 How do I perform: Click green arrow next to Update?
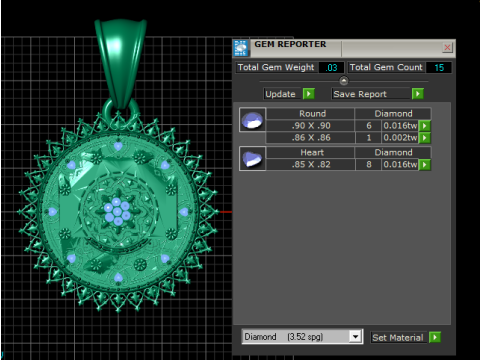309,94
